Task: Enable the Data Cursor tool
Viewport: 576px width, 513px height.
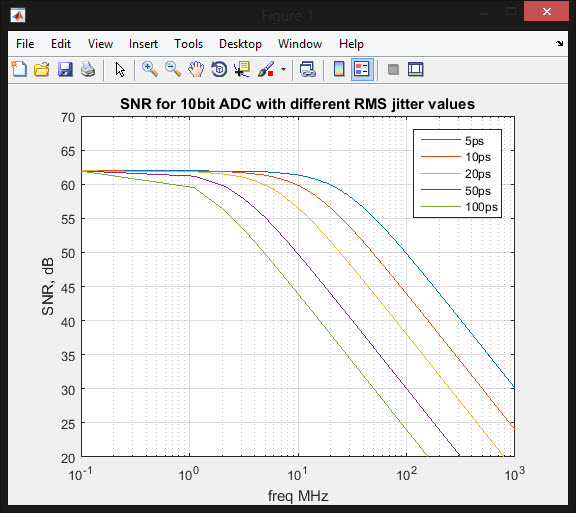Action: [x=242, y=69]
